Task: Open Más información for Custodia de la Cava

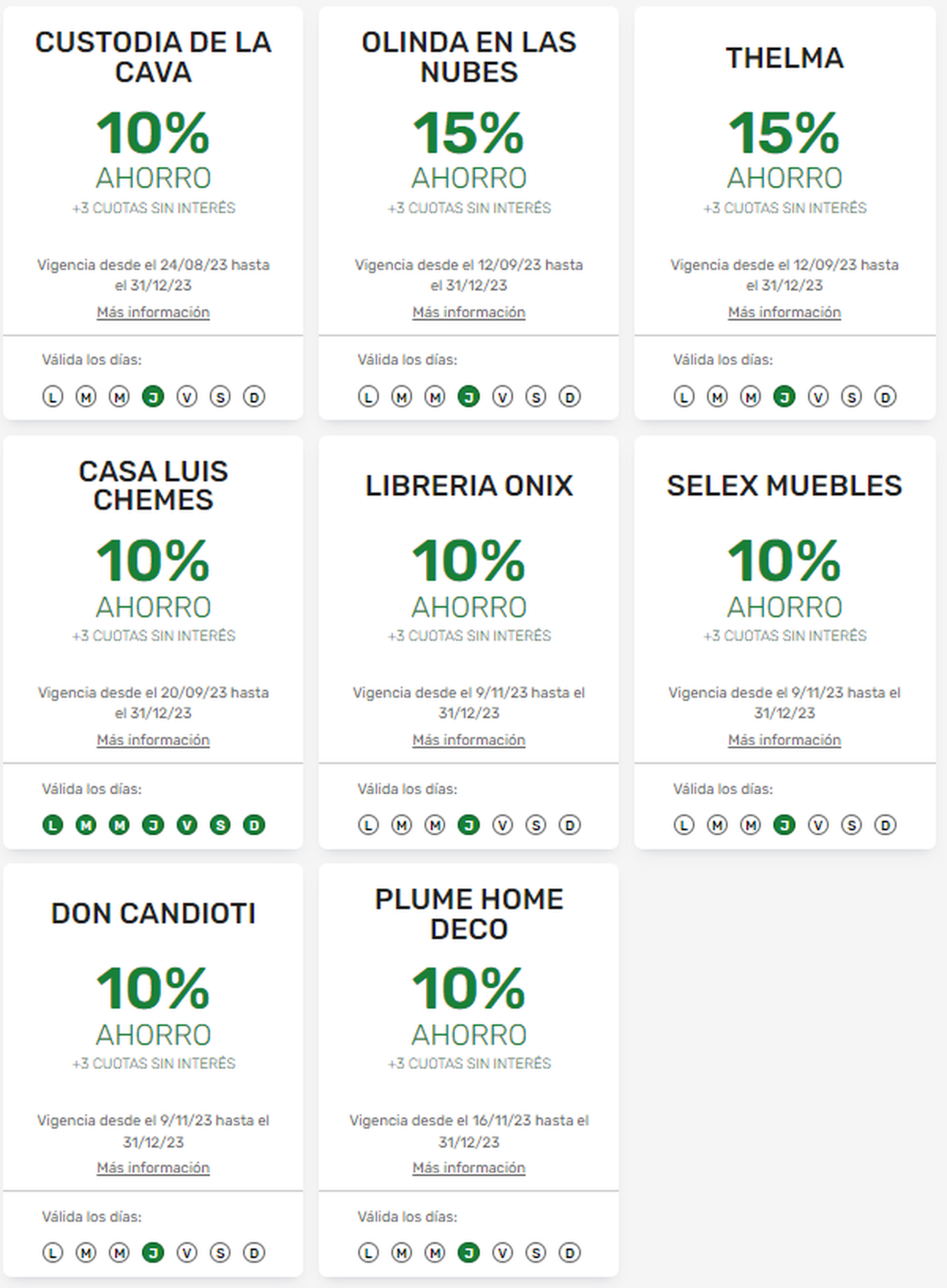Action: [153, 313]
